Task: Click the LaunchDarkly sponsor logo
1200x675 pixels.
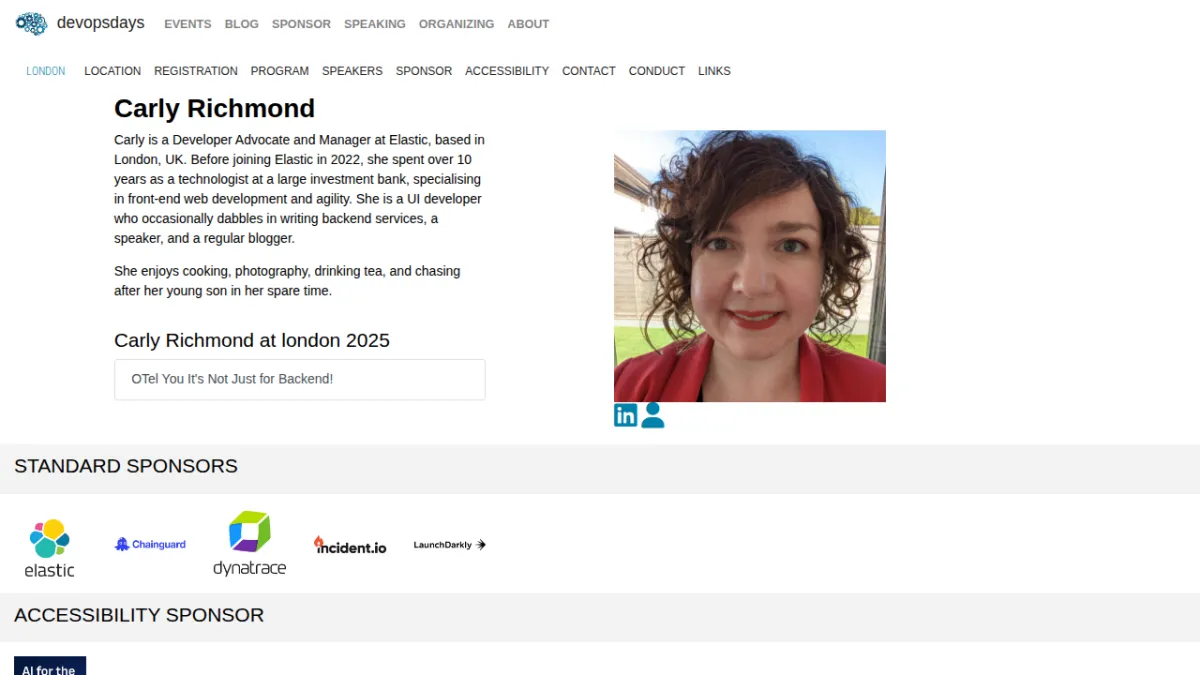Action: (x=450, y=545)
